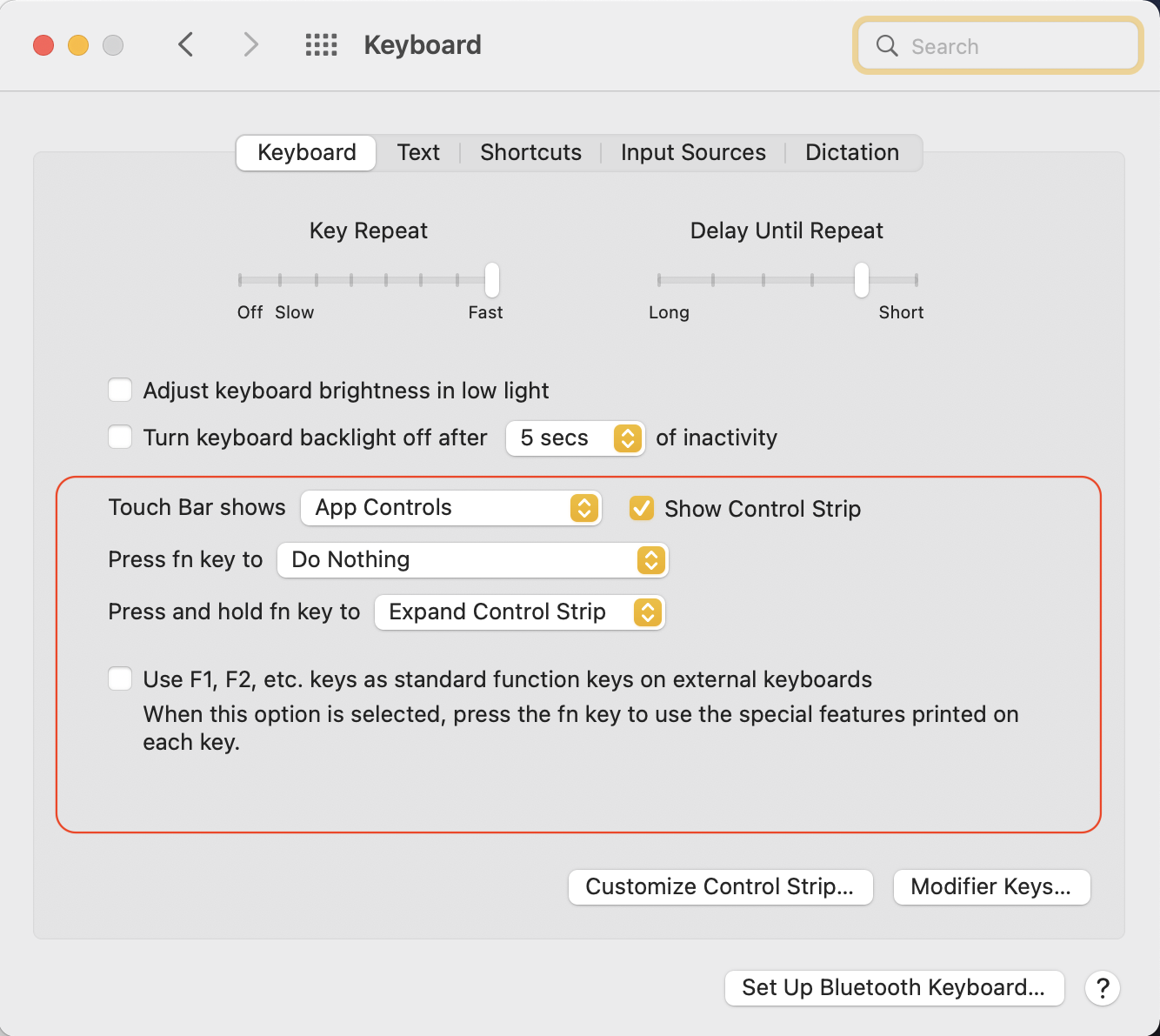Expand the Press and hold fn key dropdown
Screen dimensions: 1160x1036
tap(519, 612)
